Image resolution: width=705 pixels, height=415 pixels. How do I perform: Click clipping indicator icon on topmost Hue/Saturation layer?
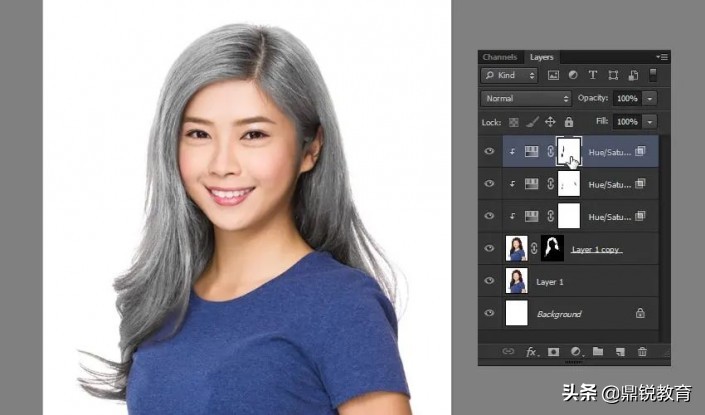click(512, 152)
